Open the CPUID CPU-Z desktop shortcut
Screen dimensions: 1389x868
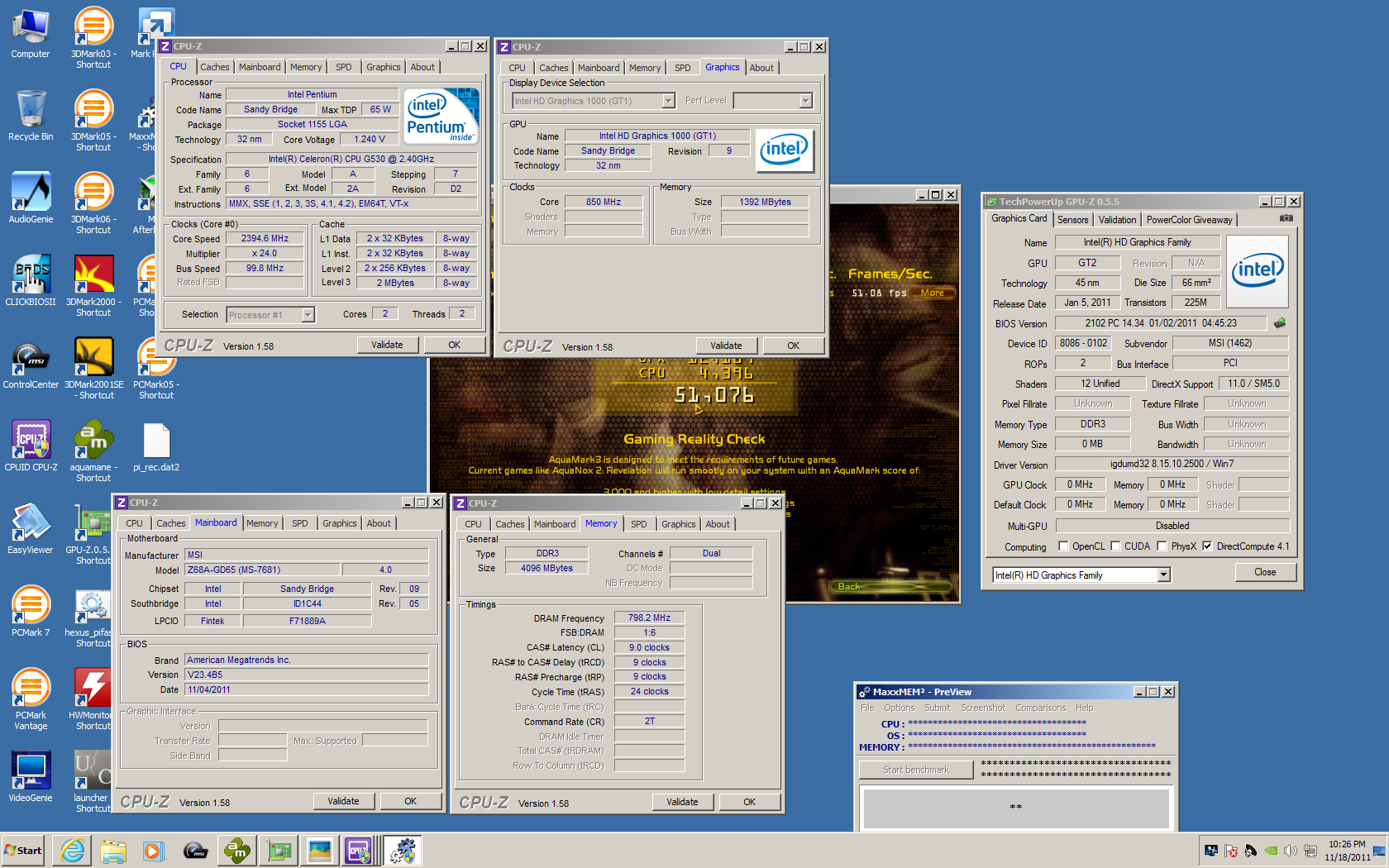click(31, 446)
